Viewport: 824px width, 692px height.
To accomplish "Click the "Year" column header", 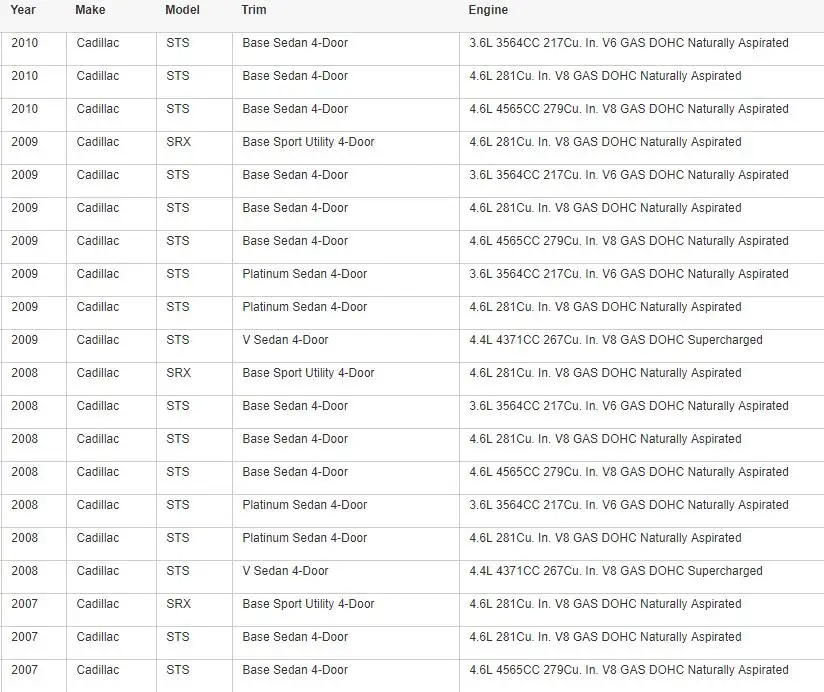I will 23,10.
